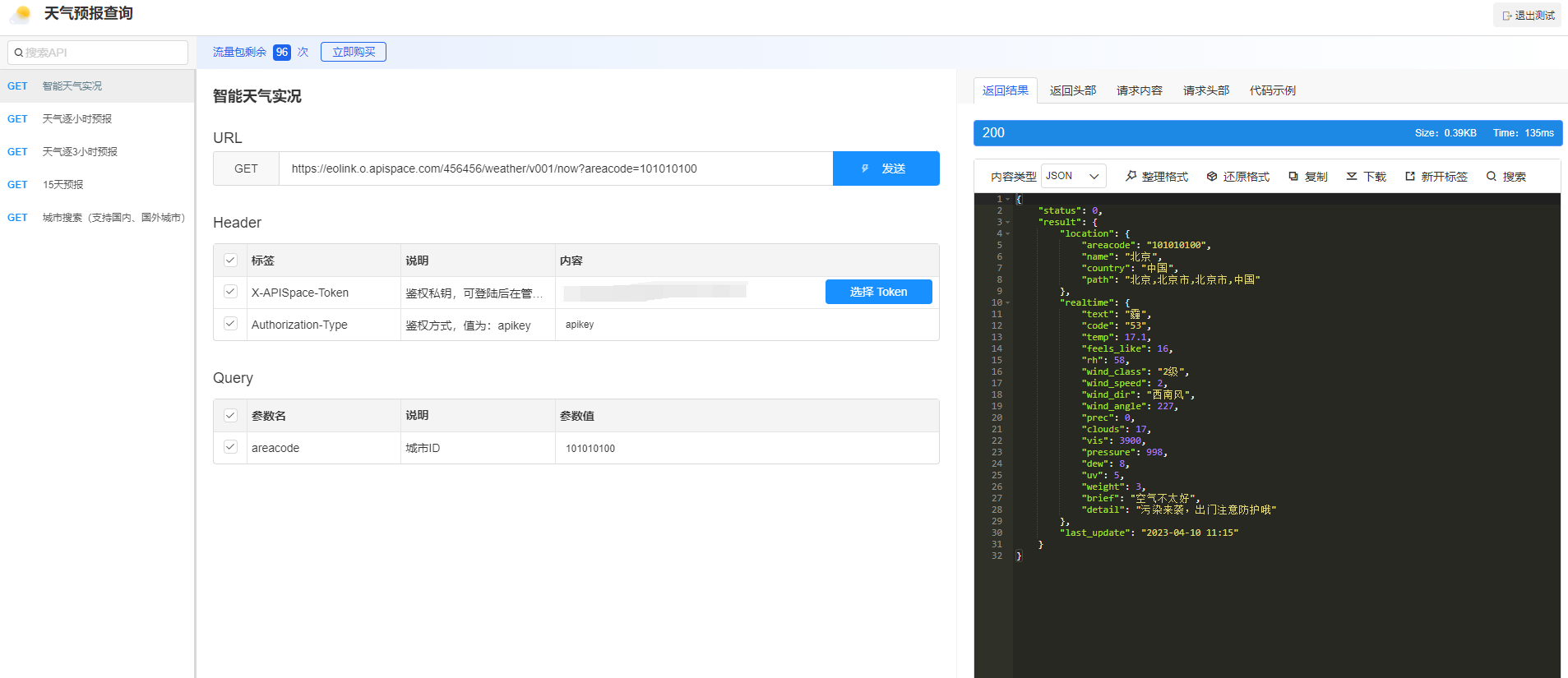Screen dimensions: 1568x678
Task: Click the exit test (退出测试) button
Action: (x=1527, y=15)
